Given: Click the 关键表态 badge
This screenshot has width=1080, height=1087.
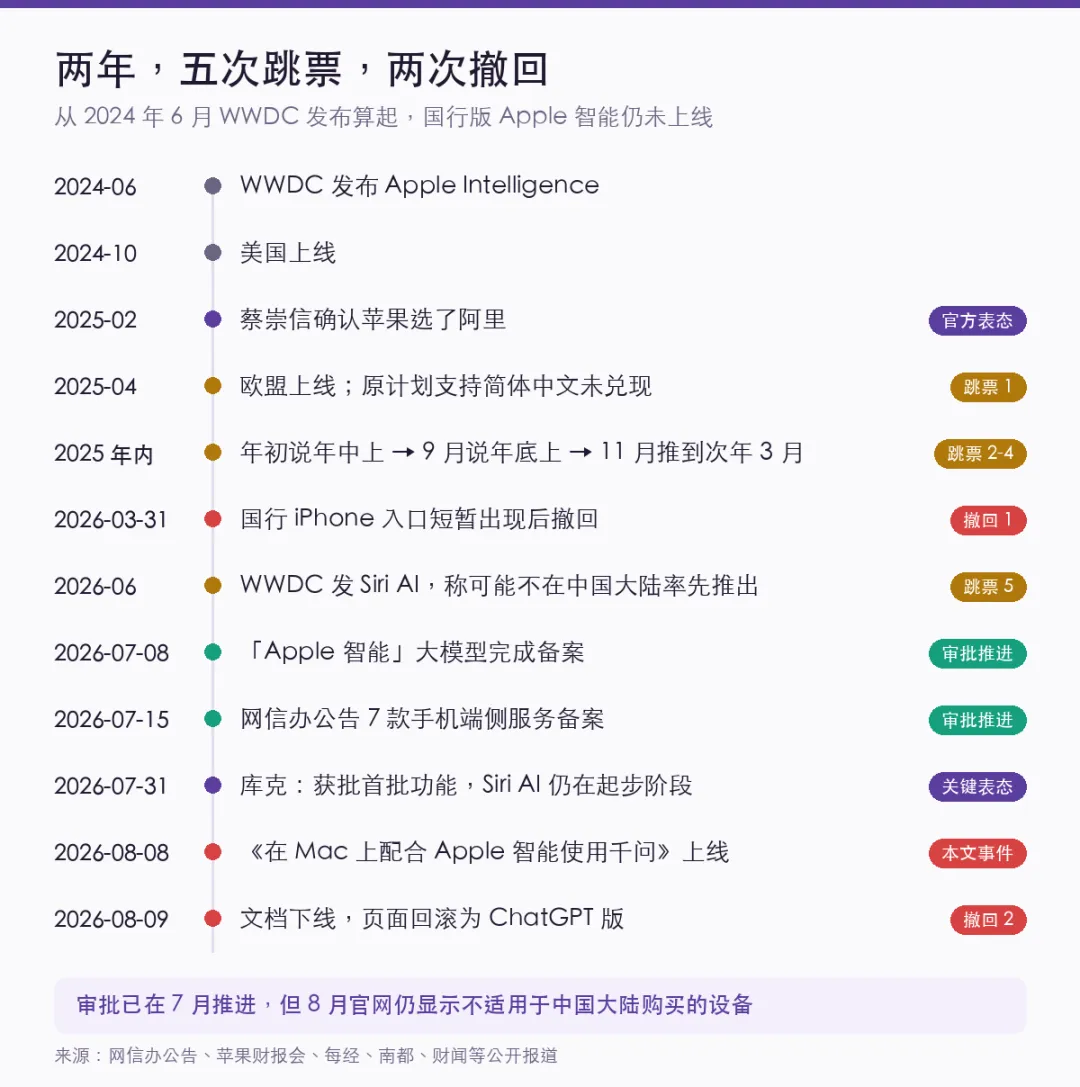Looking at the screenshot, I should pos(977,786).
